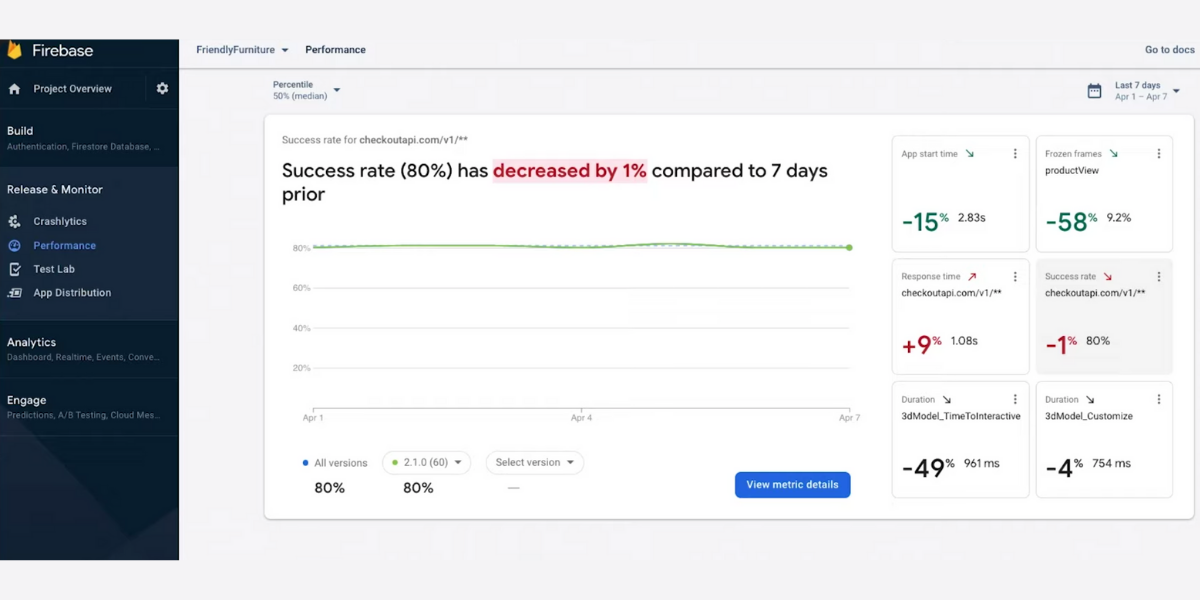Open the calendar icon near the date range
This screenshot has height=600, width=1200.
coord(1096,88)
